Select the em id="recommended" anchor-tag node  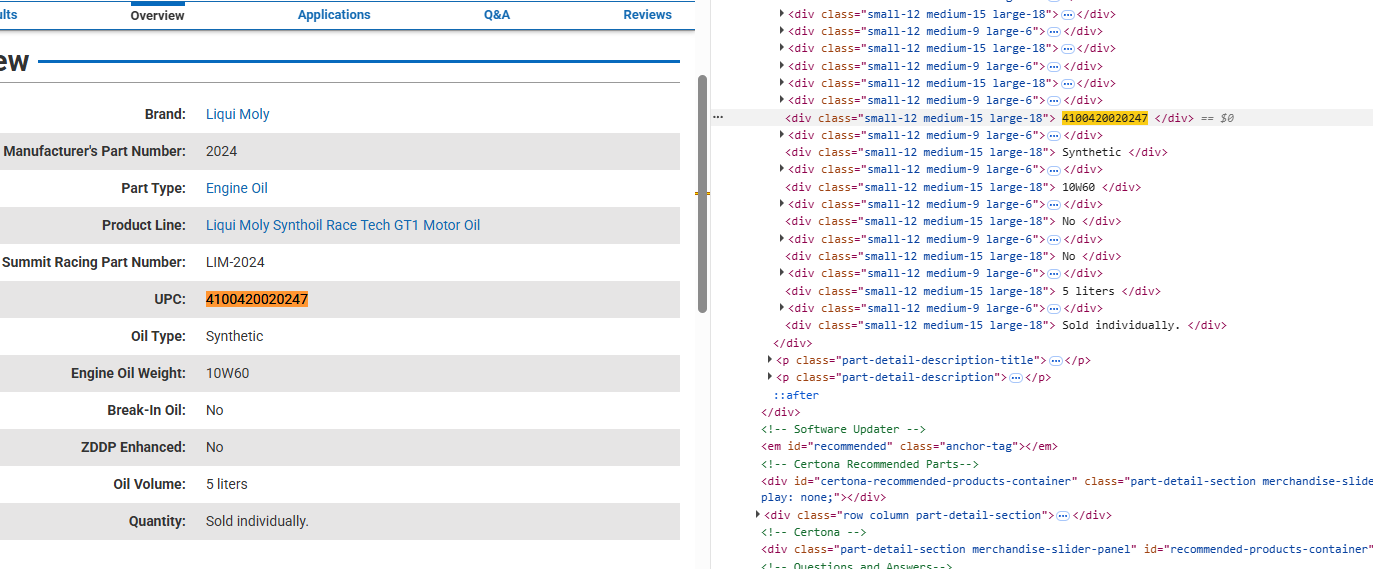(x=909, y=446)
